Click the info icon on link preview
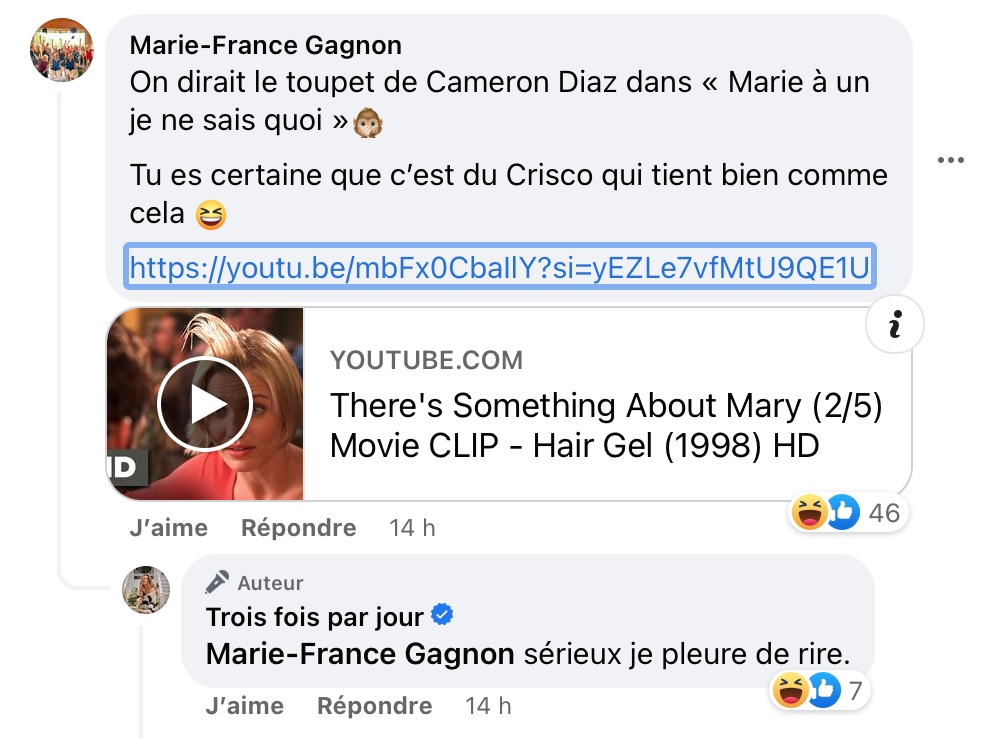Viewport: 986px width, 738px height. [x=895, y=324]
